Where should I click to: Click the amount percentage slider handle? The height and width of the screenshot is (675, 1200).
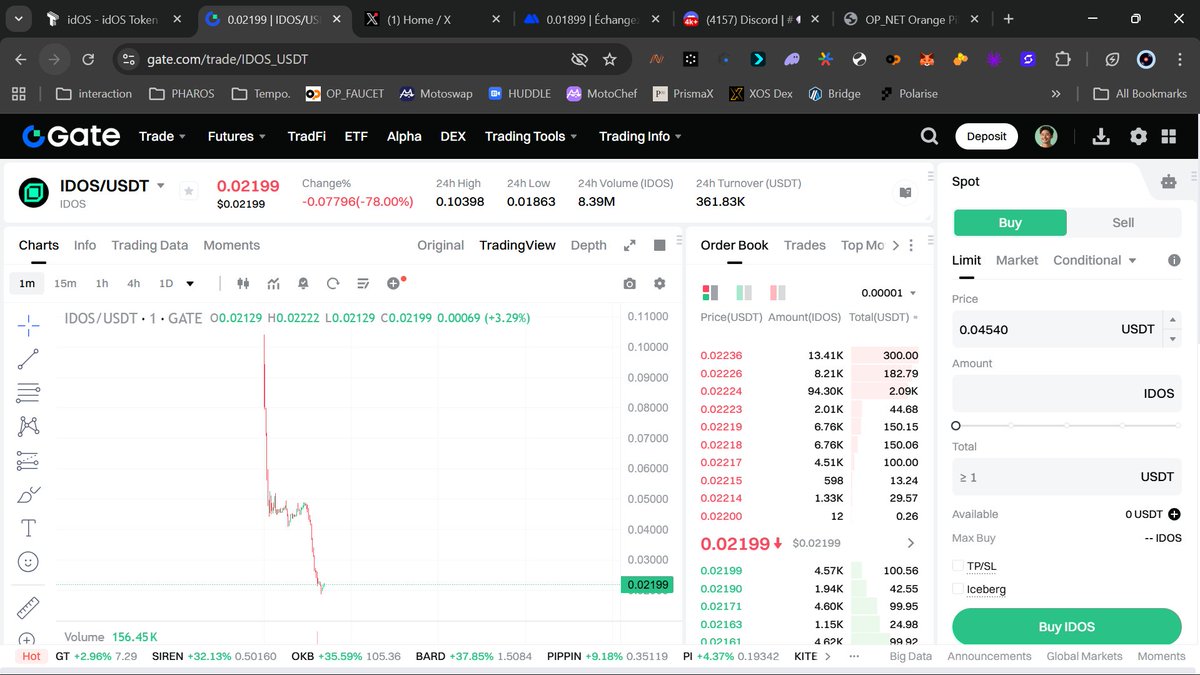click(x=956, y=426)
